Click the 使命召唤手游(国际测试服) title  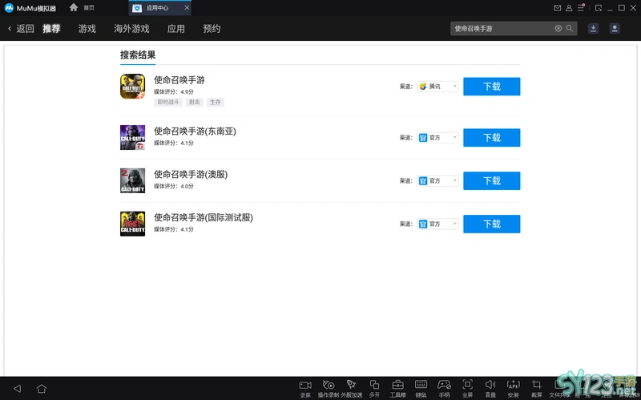pyautogui.click(x=204, y=217)
